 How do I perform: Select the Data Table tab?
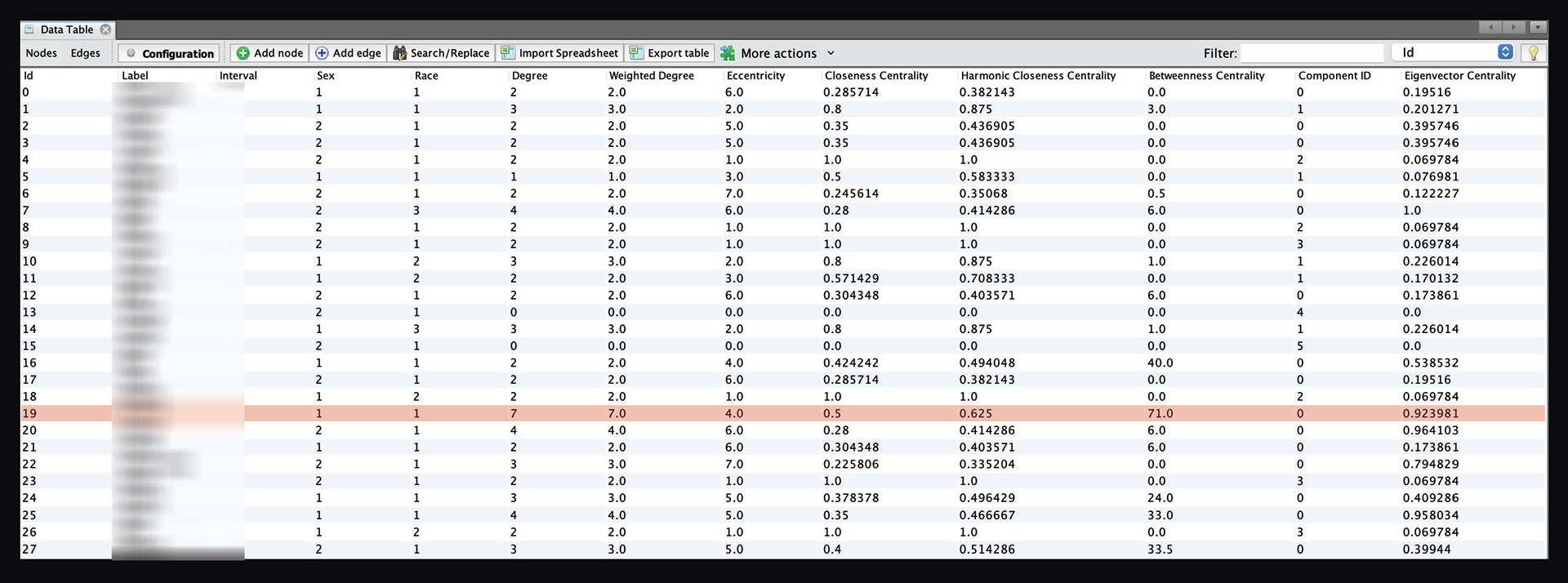click(x=67, y=29)
